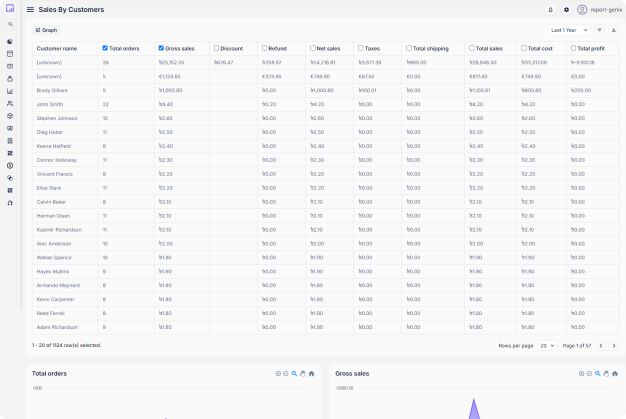The height and width of the screenshot is (419, 626).
Task: Open the customers (people) sidebar icon
Action: point(10,103)
